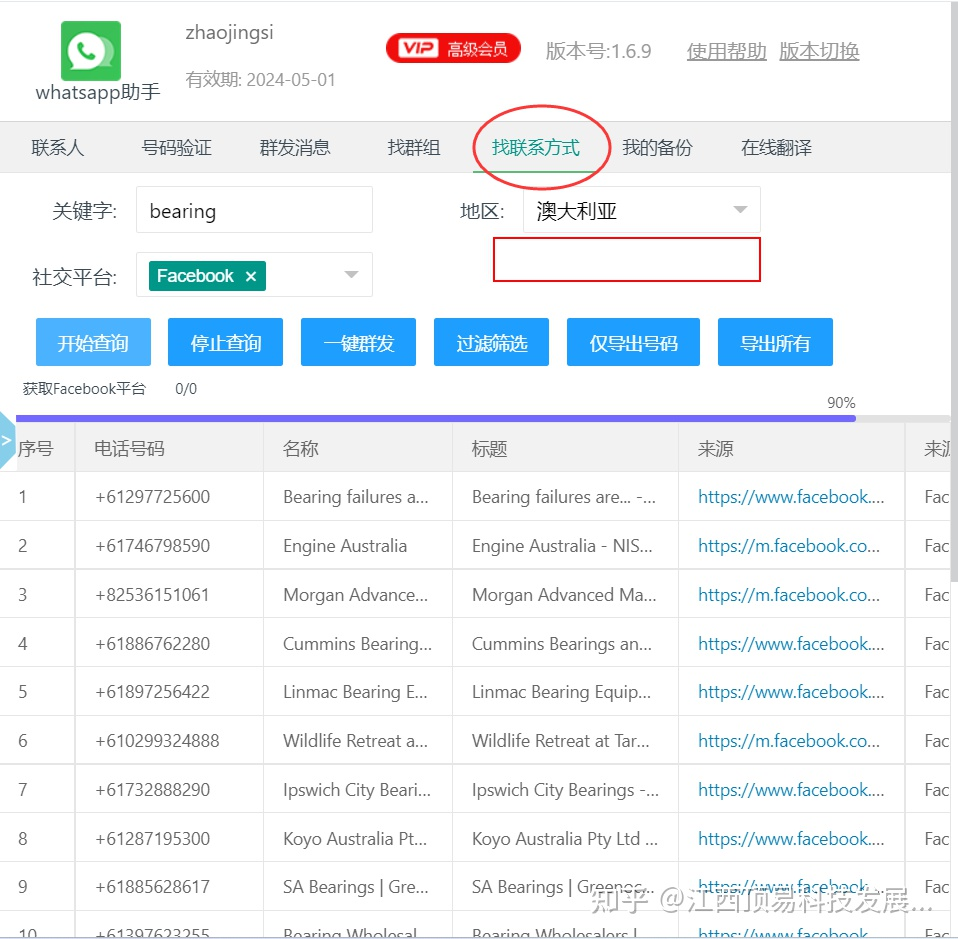Select phone number +61885628617
Screen dimensions: 958x939
[x=153, y=886]
